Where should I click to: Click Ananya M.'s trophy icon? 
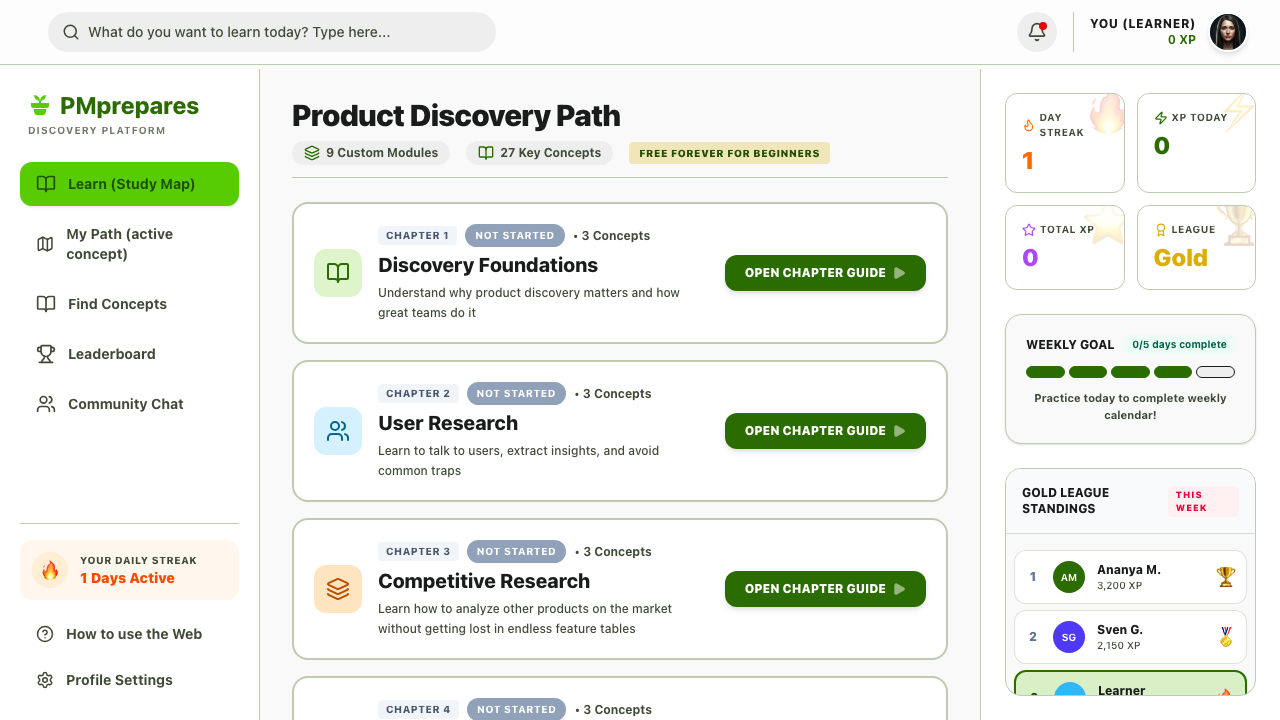[1225, 577]
